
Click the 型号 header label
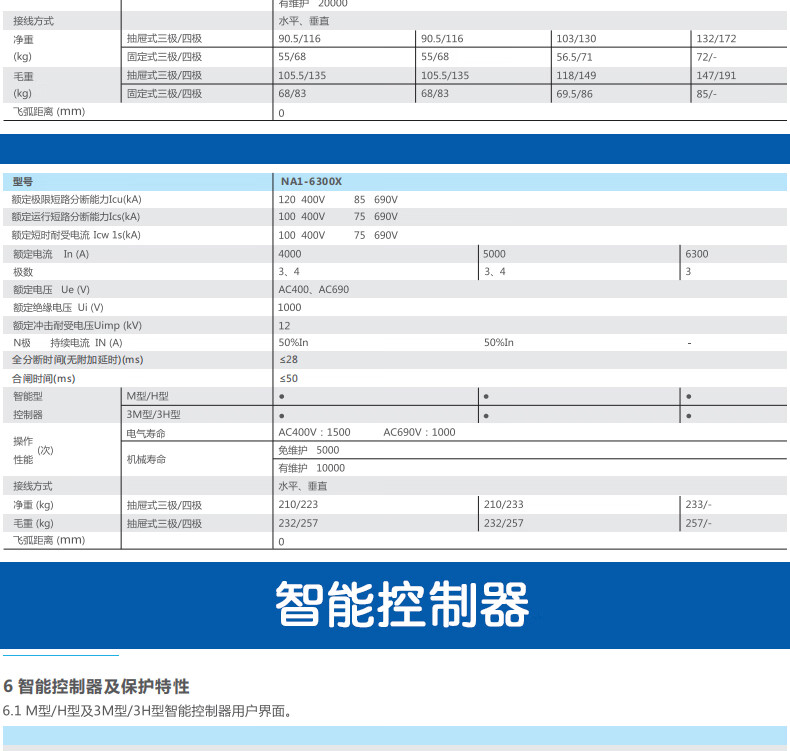[23, 182]
